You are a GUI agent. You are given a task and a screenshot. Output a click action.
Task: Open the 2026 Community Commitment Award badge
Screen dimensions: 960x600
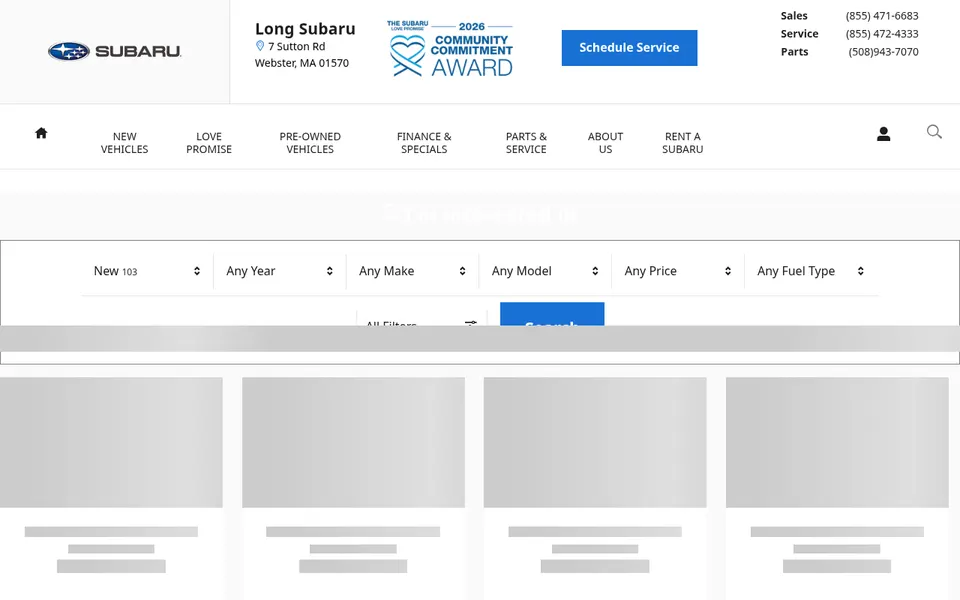[450, 48]
